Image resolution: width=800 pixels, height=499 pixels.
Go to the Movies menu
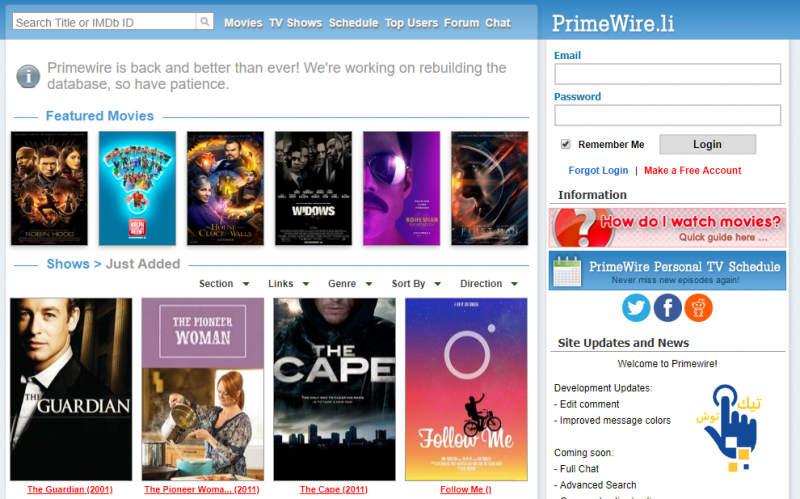[x=243, y=23]
